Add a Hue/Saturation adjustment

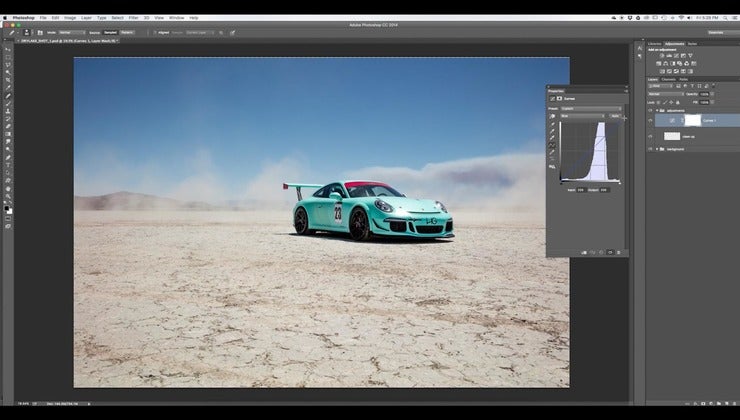659,64
